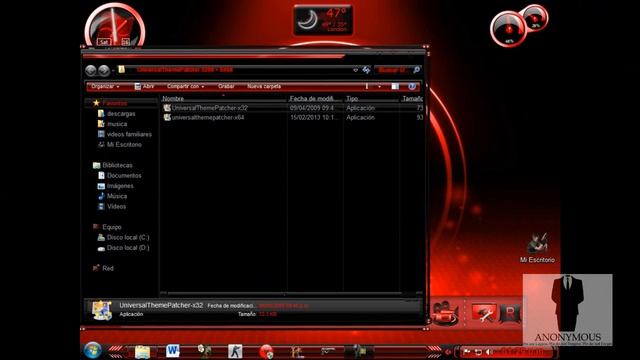This screenshot has width=640, height=360.
Task: Open Disco local (D:)
Action: [128, 248]
